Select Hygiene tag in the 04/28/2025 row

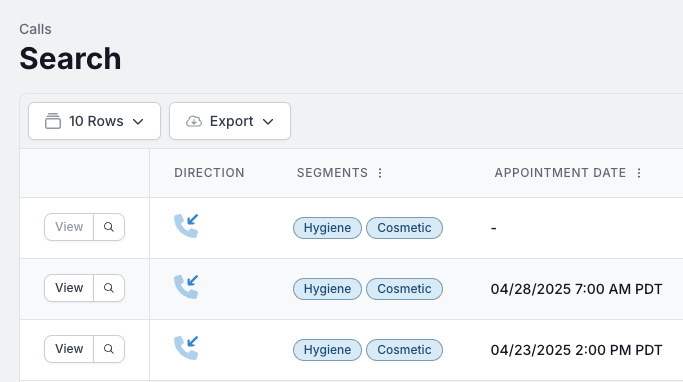pyautogui.click(x=327, y=289)
